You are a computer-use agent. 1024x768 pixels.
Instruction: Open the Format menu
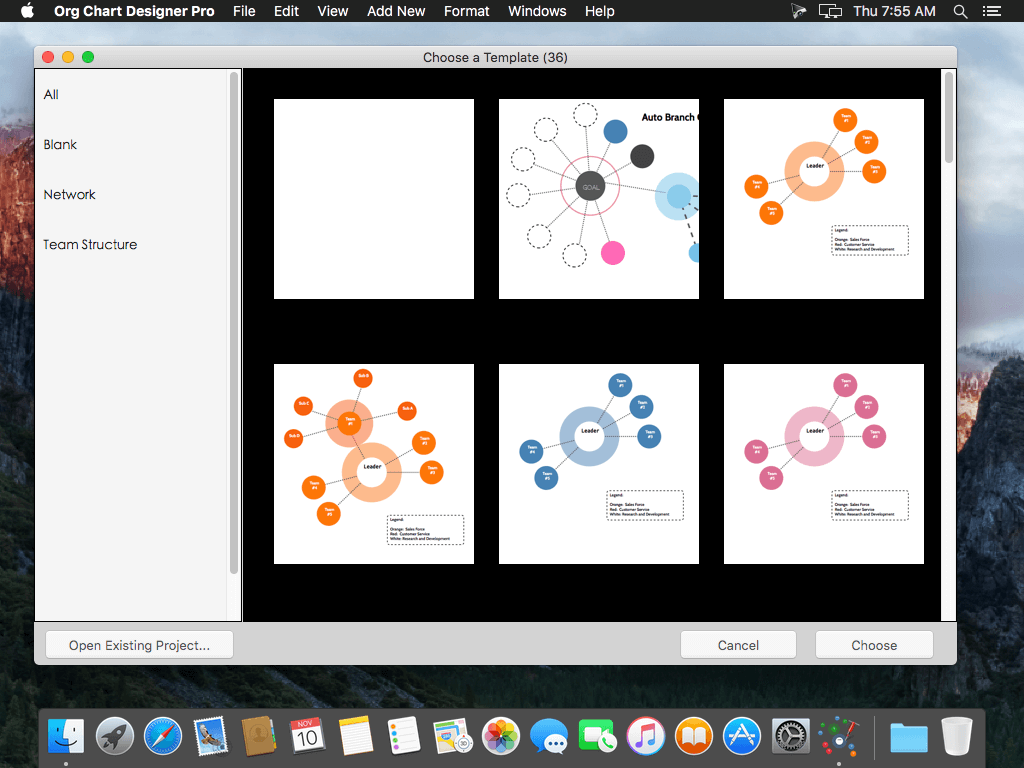click(x=466, y=11)
